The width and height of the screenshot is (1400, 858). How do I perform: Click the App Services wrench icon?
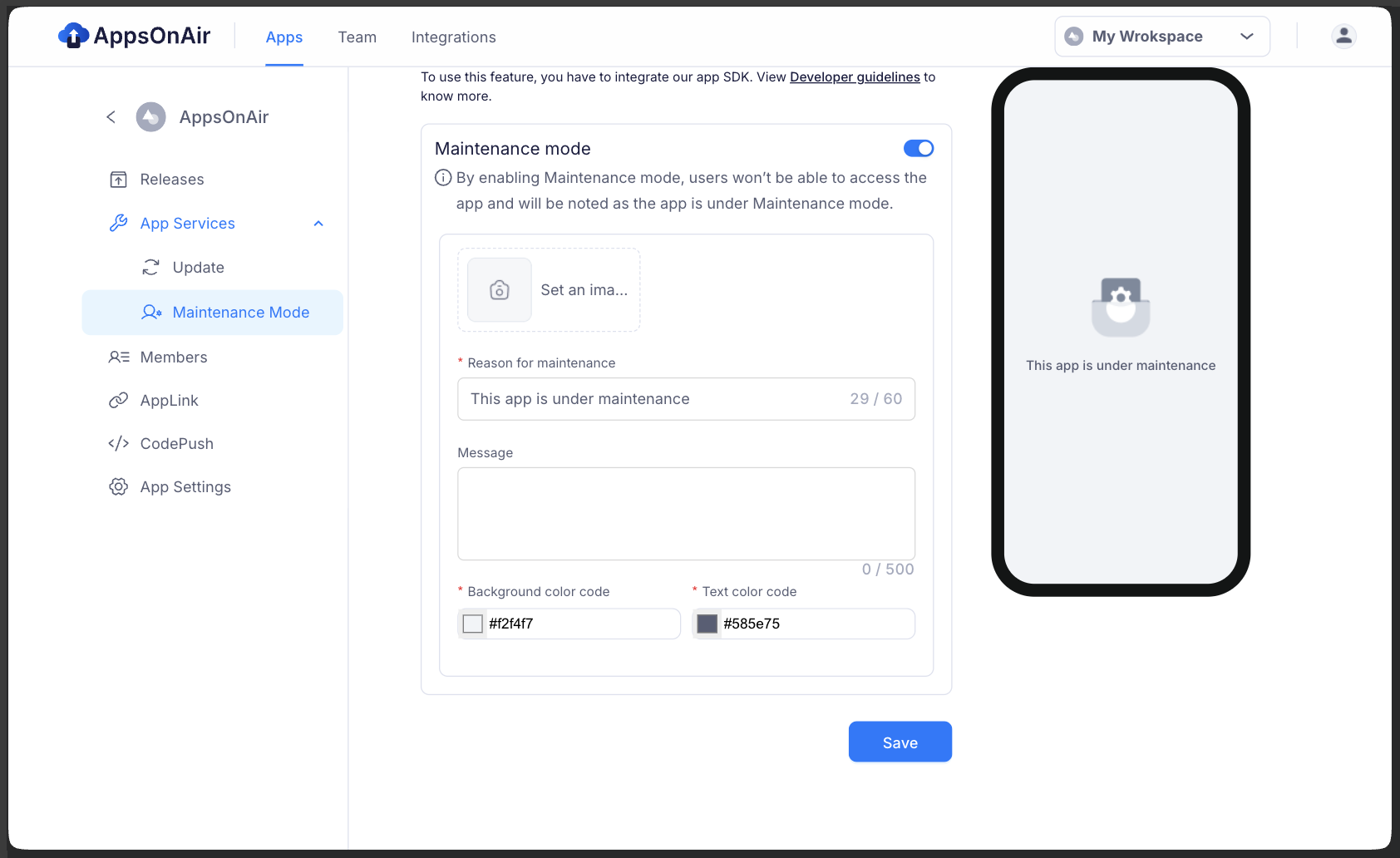tap(119, 223)
